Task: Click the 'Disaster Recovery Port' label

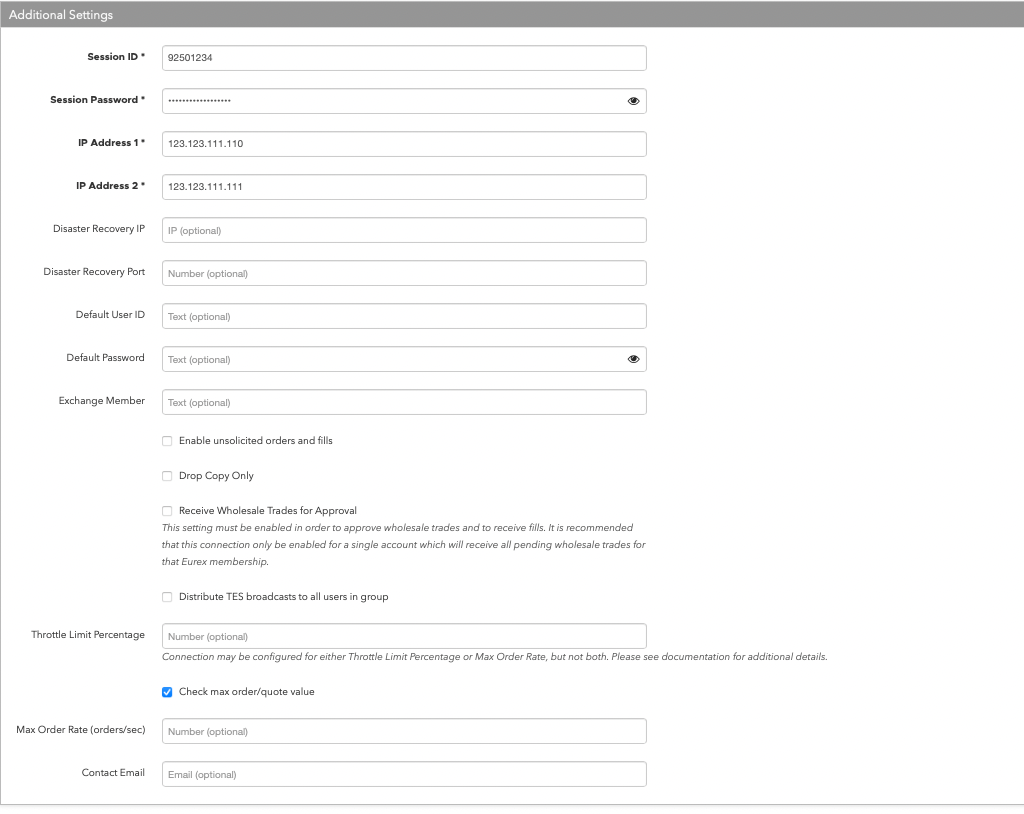Action: click(x=94, y=272)
